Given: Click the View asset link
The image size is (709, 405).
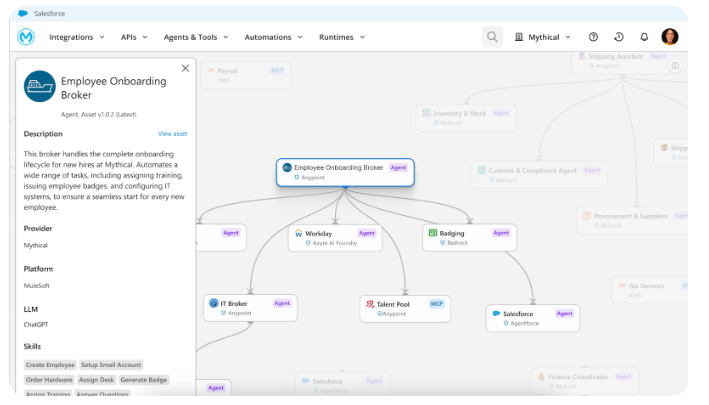Looking at the screenshot, I should click(x=172, y=134).
